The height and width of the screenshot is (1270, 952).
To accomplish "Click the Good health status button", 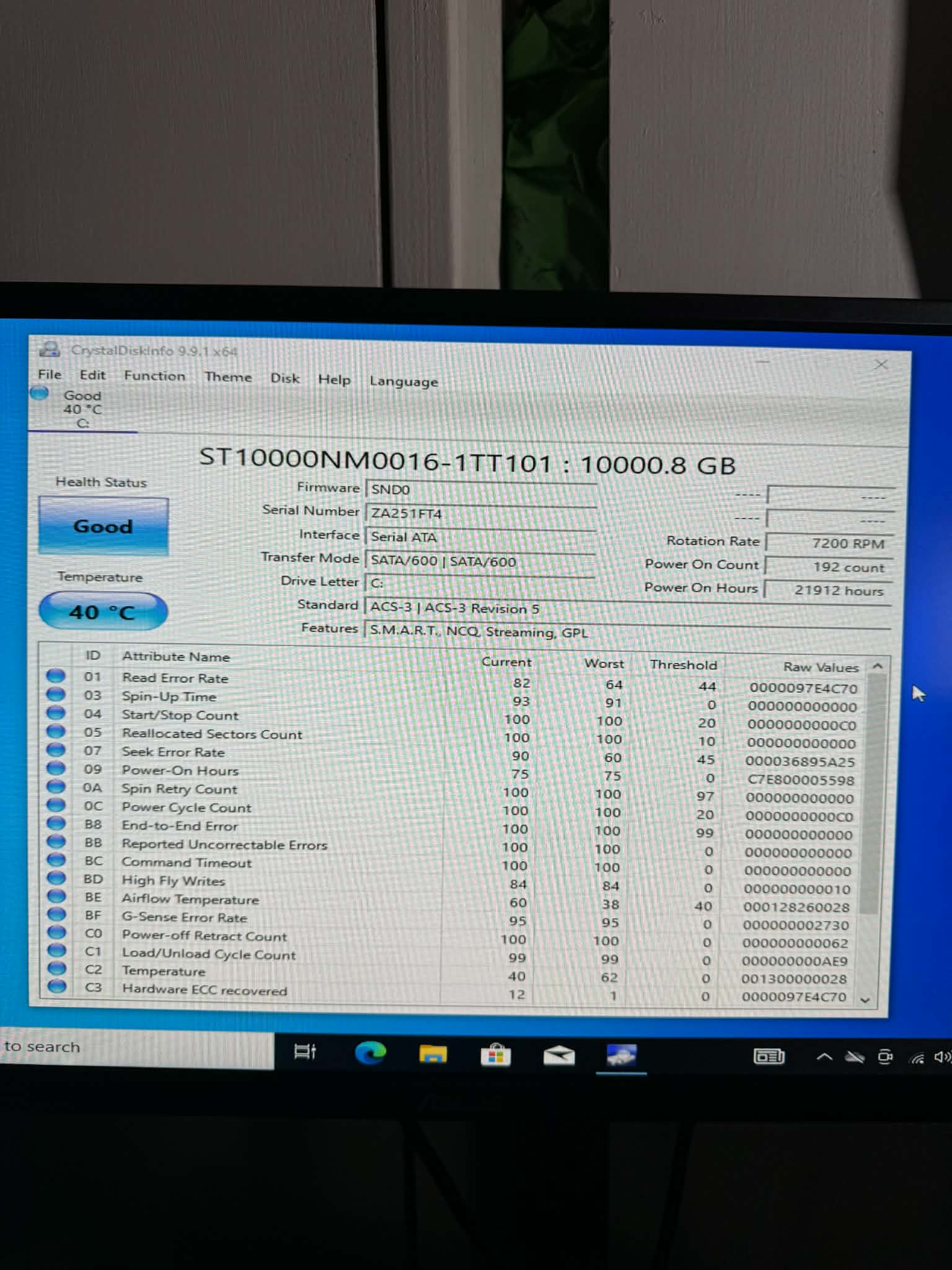I will (103, 526).
